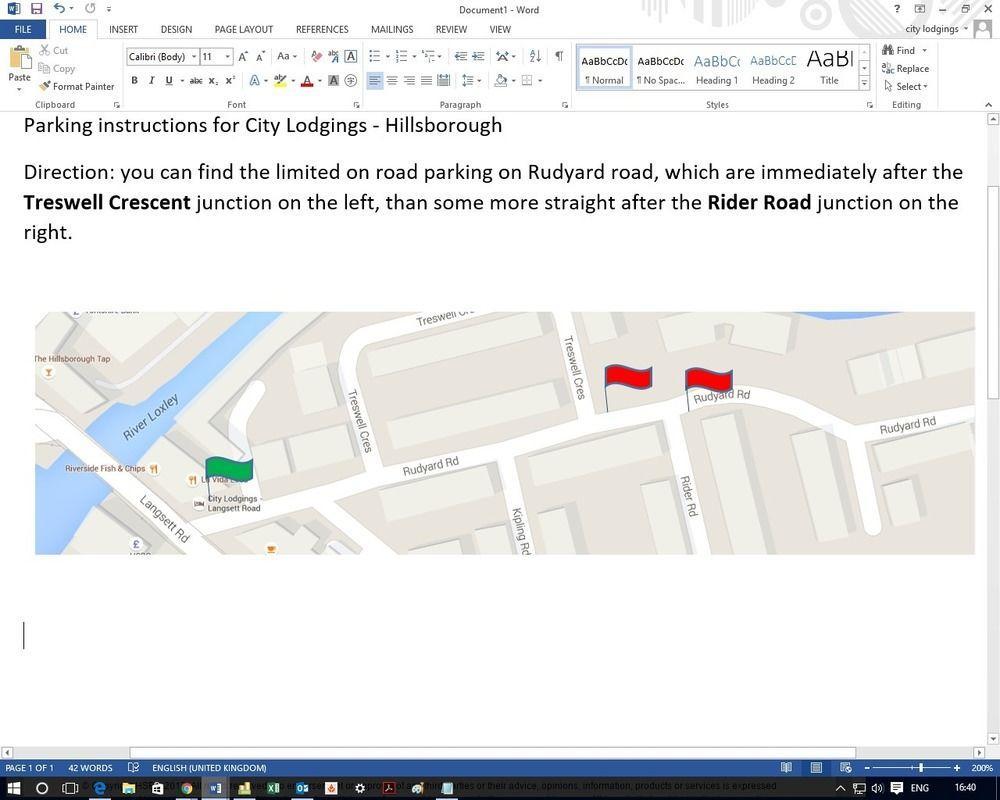Apply superscript formatting
Image resolution: width=1000 pixels, height=800 pixels.
pyautogui.click(x=230, y=80)
